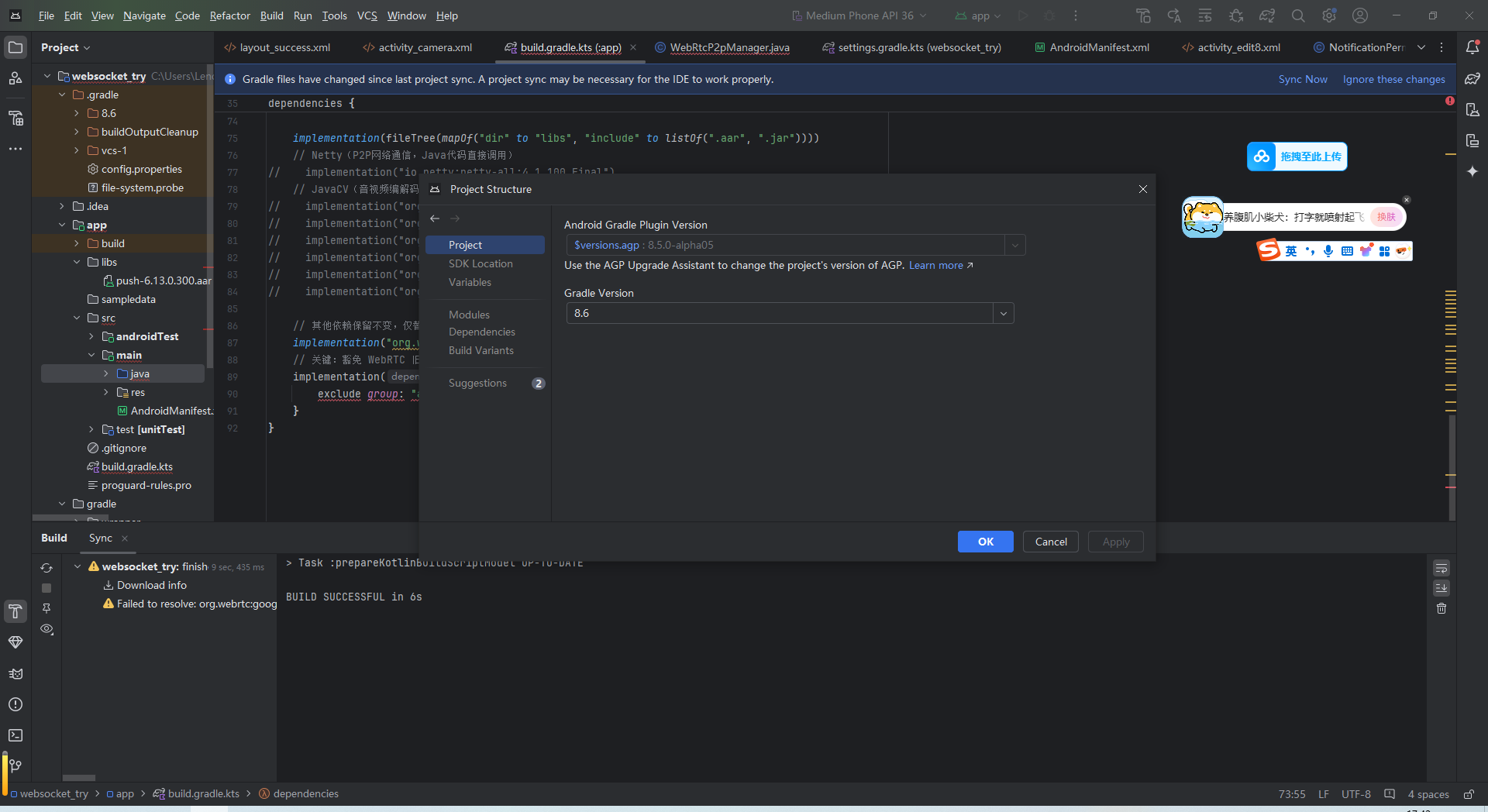Open the Terminal tool window icon
The height and width of the screenshot is (812, 1488).
(x=15, y=735)
